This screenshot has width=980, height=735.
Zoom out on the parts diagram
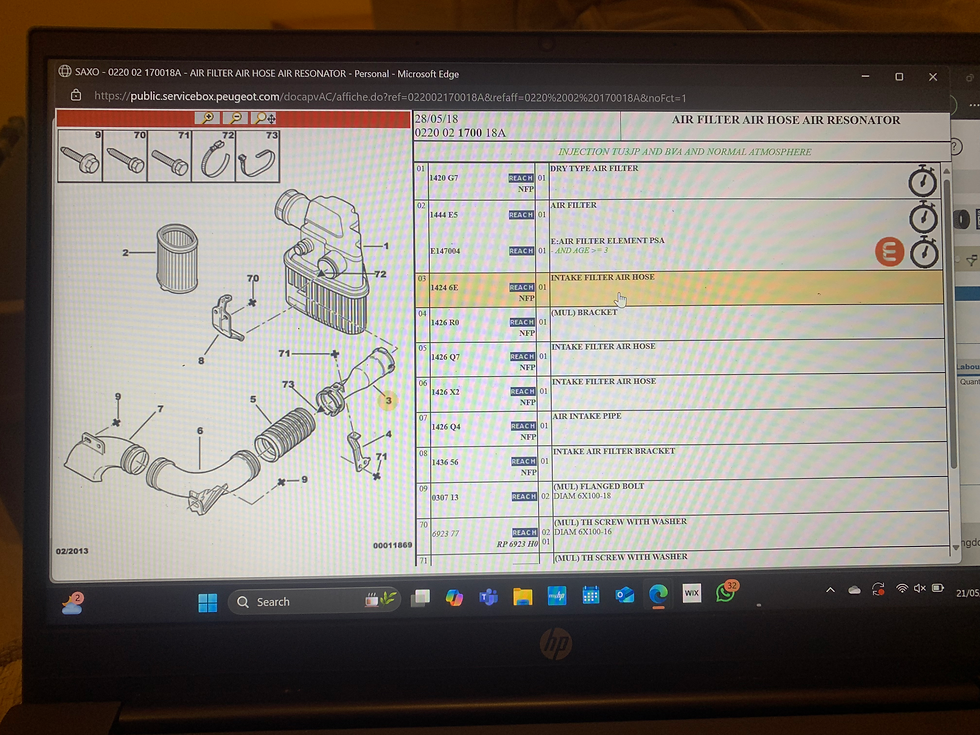tap(235, 118)
